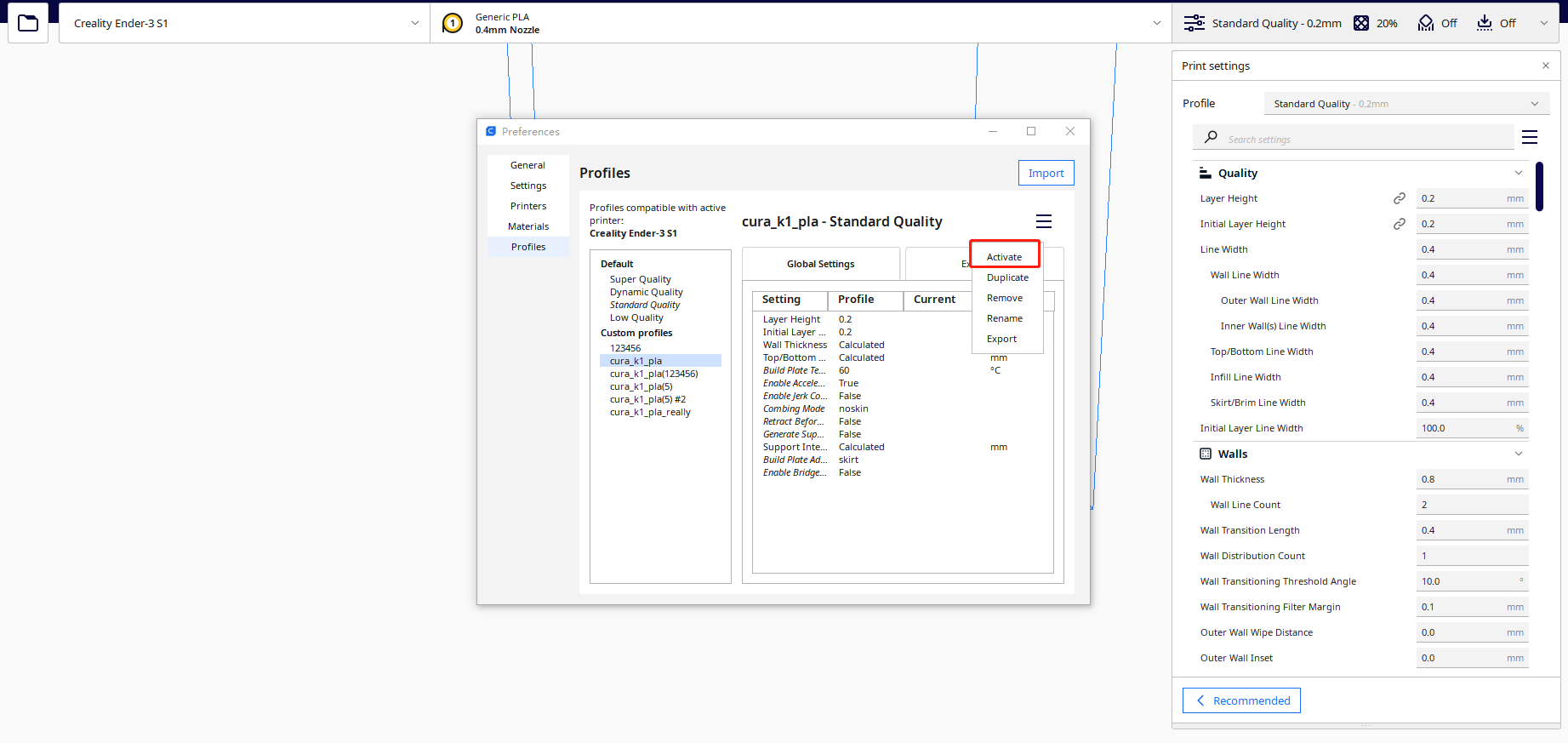The height and width of the screenshot is (743, 1568).
Task: Click the settings panel scrollbar
Action: [x=1539, y=186]
